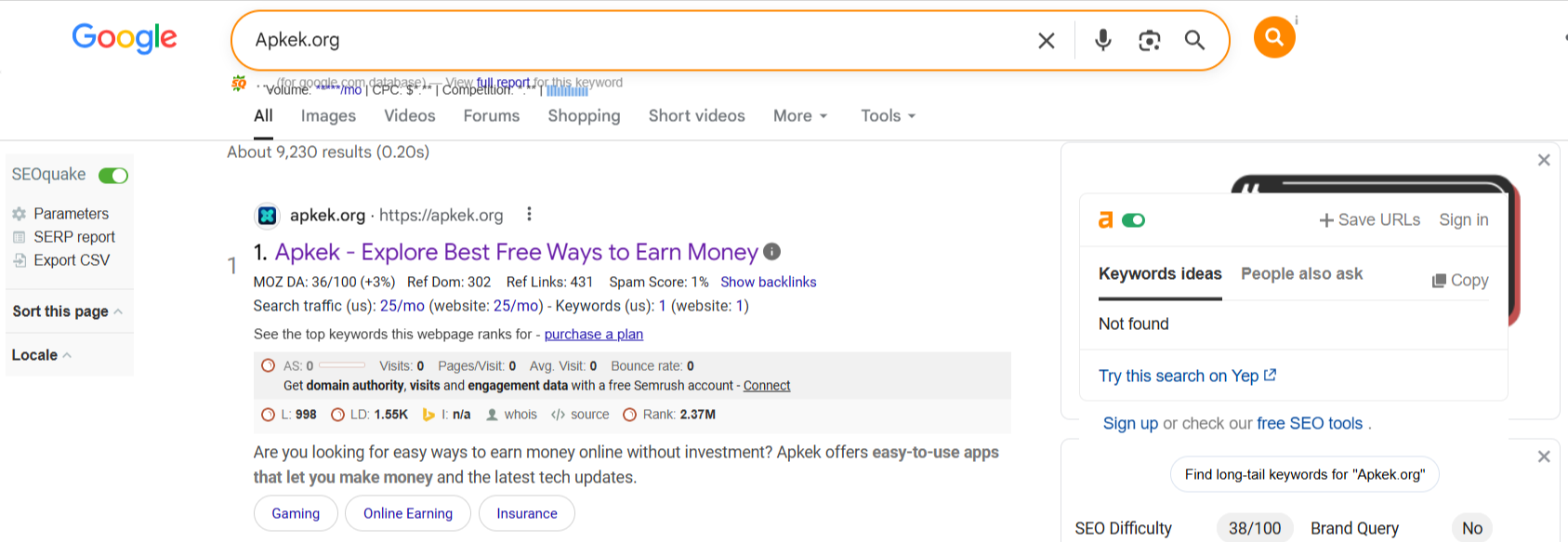
Task: Click the full report link
Action: (503, 83)
